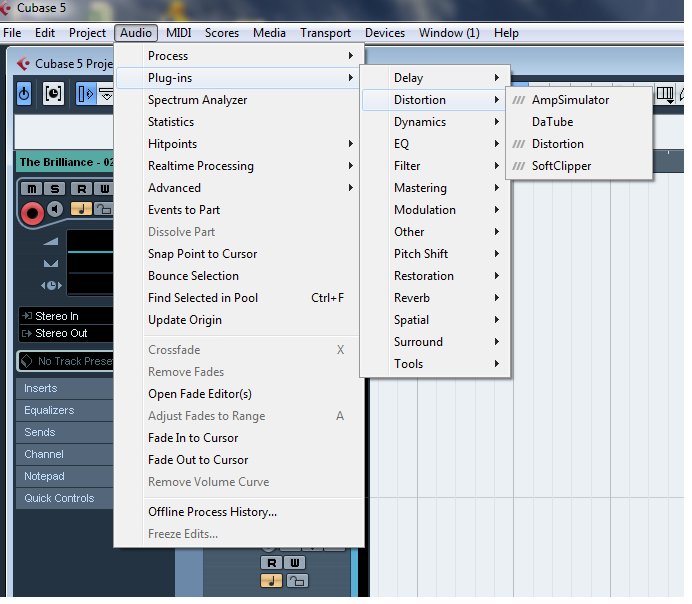Click the Show Overview toolbar icon
Image resolution: width=692 pixels, height=604 pixels.
coord(106,94)
